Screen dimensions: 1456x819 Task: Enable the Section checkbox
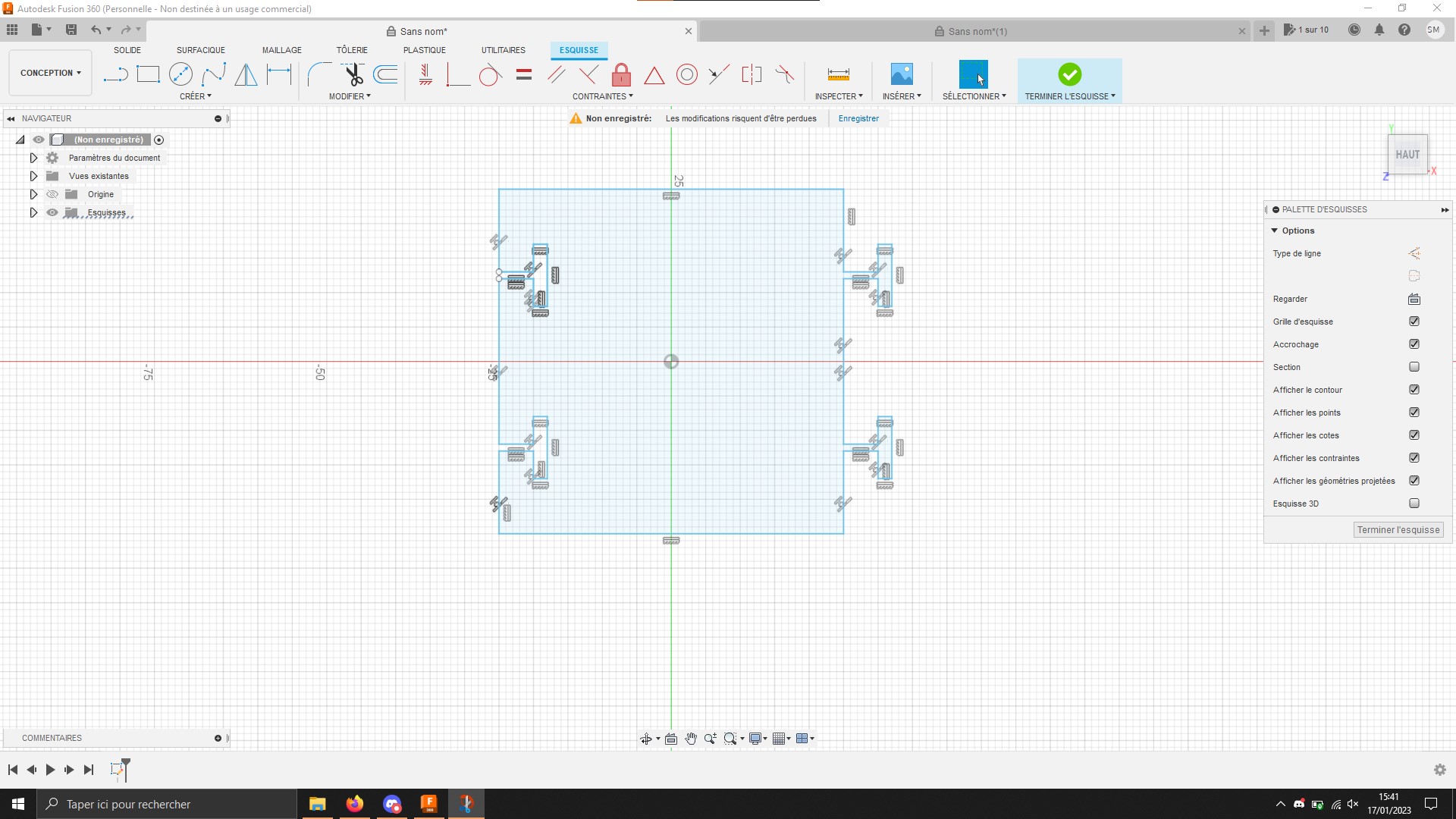[x=1414, y=367]
